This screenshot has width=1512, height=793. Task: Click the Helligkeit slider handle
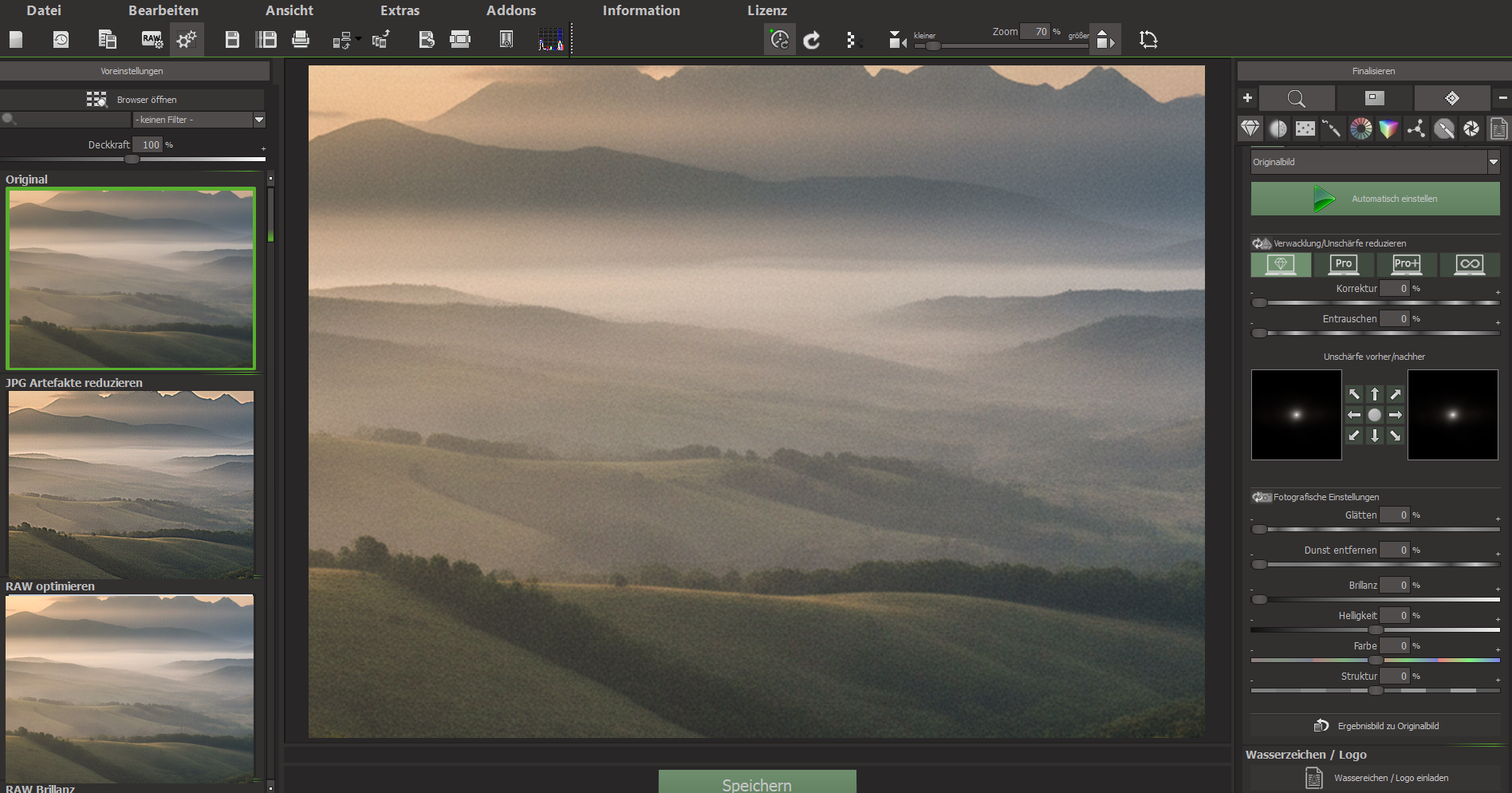point(1376,630)
